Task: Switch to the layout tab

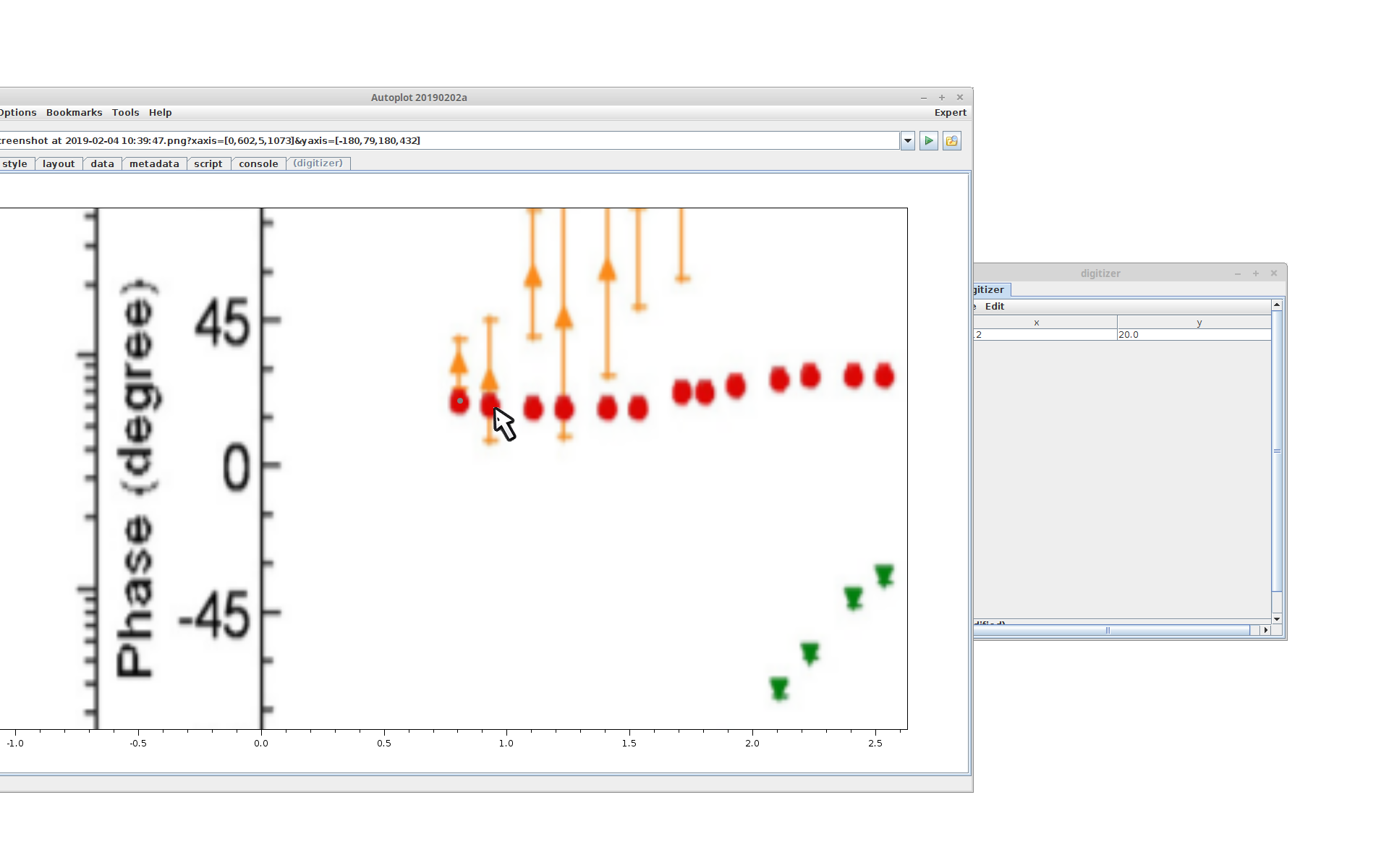Action: [x=58, y=164]
